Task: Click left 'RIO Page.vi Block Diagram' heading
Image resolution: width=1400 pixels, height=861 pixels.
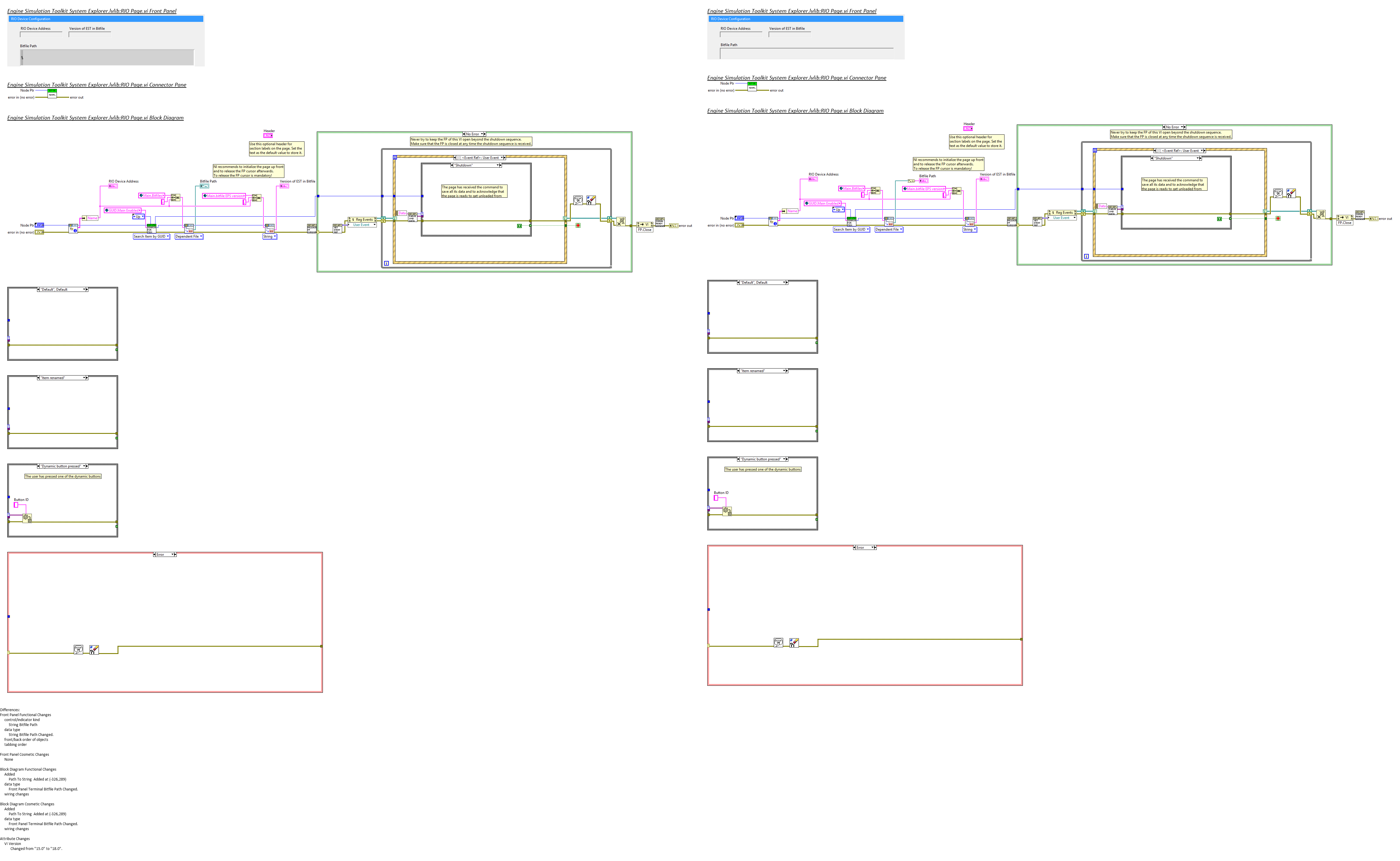Action: click(x=95, y=118)
